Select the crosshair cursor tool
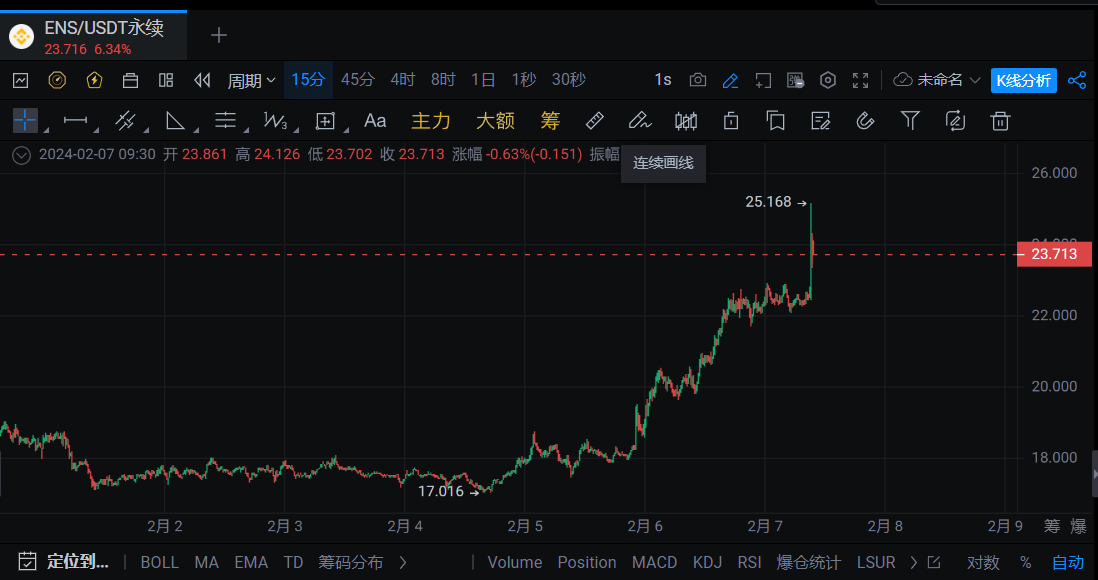 coord(25,121)
